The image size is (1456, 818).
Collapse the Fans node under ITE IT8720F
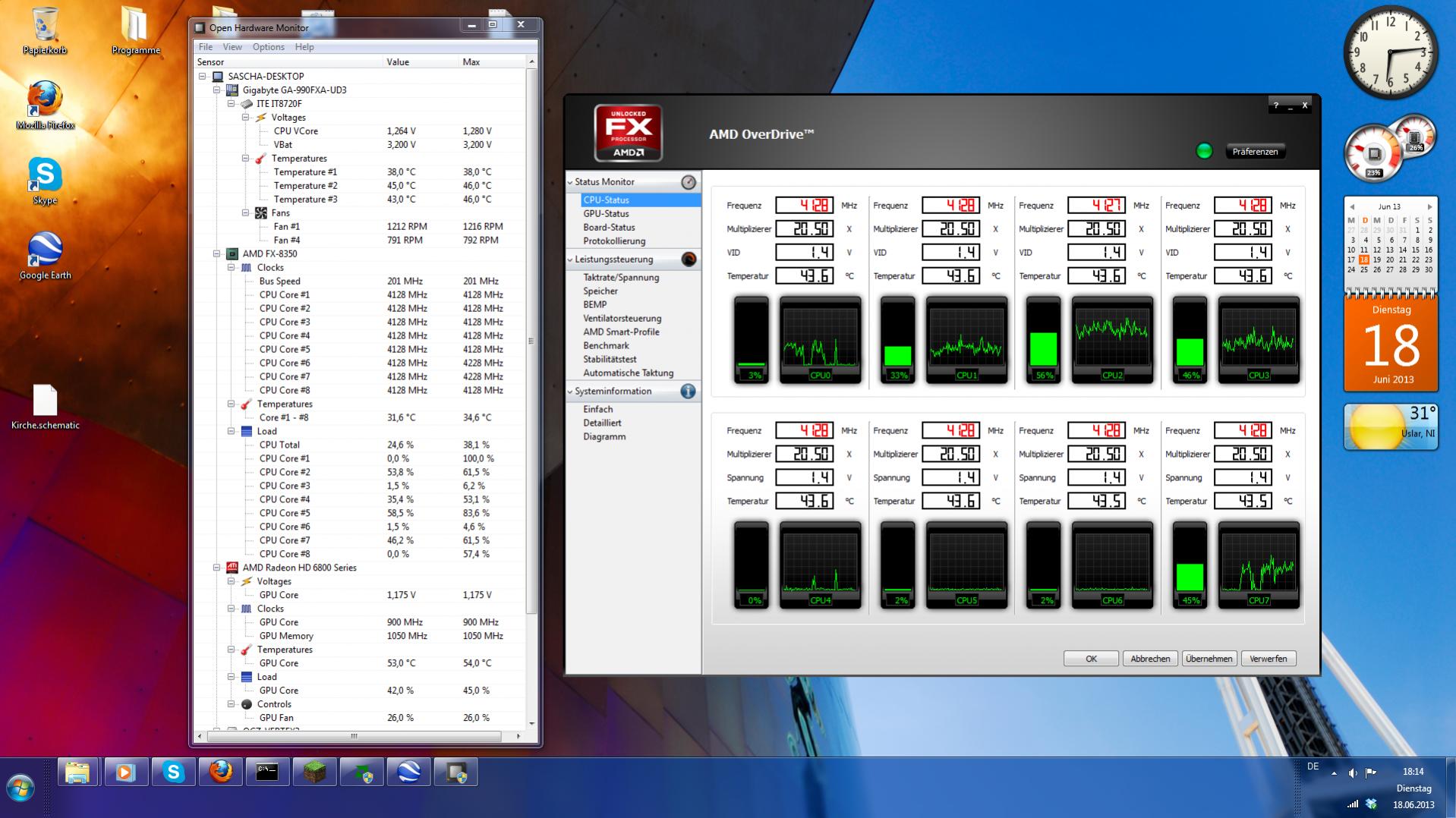pyautogui.click(x=246, y=213)
